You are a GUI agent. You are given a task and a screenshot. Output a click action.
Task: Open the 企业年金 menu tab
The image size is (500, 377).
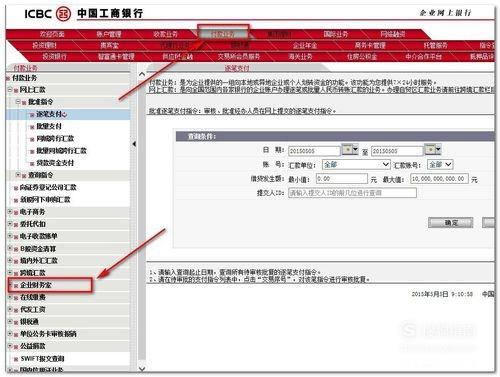305,45
